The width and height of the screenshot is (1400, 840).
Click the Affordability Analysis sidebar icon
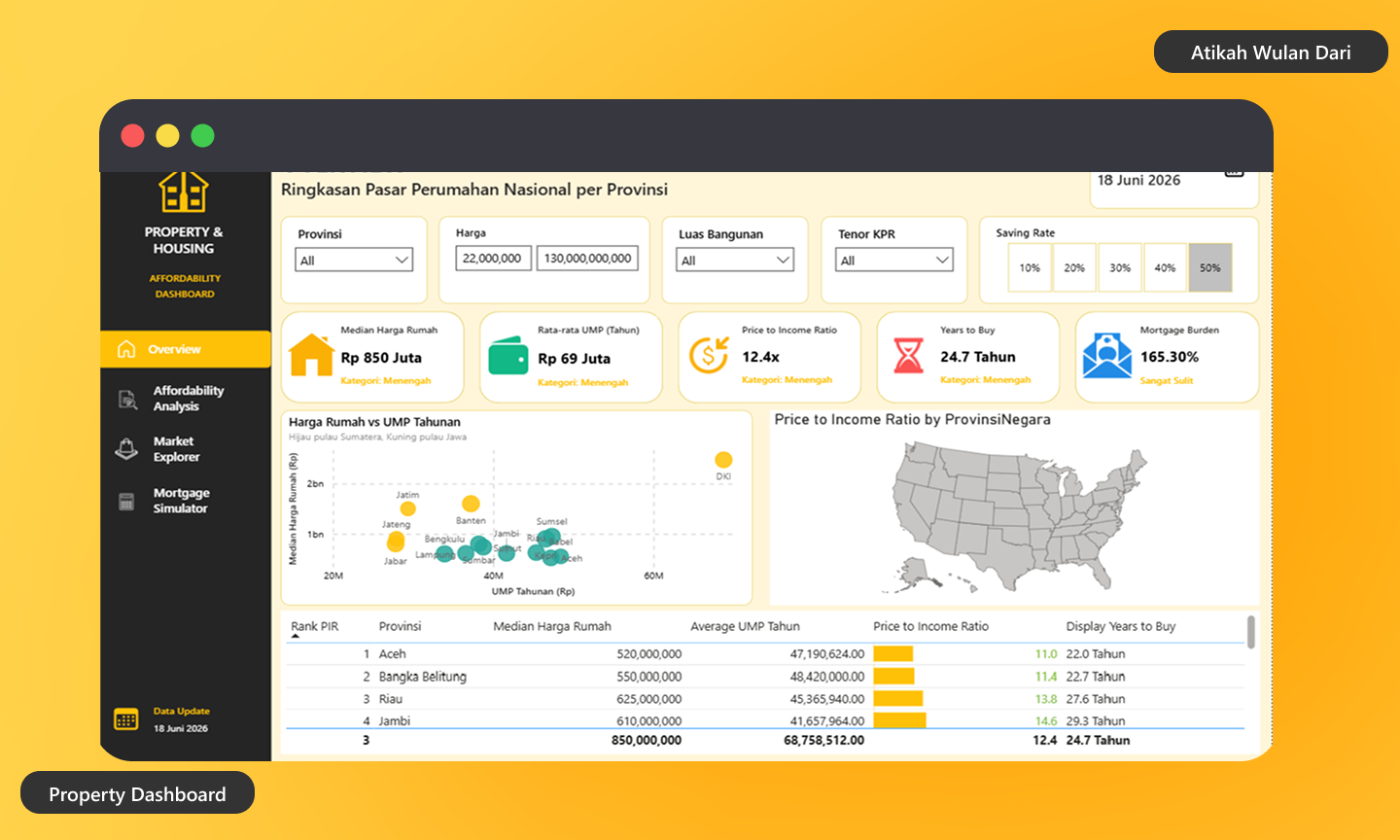coord(127,399)
